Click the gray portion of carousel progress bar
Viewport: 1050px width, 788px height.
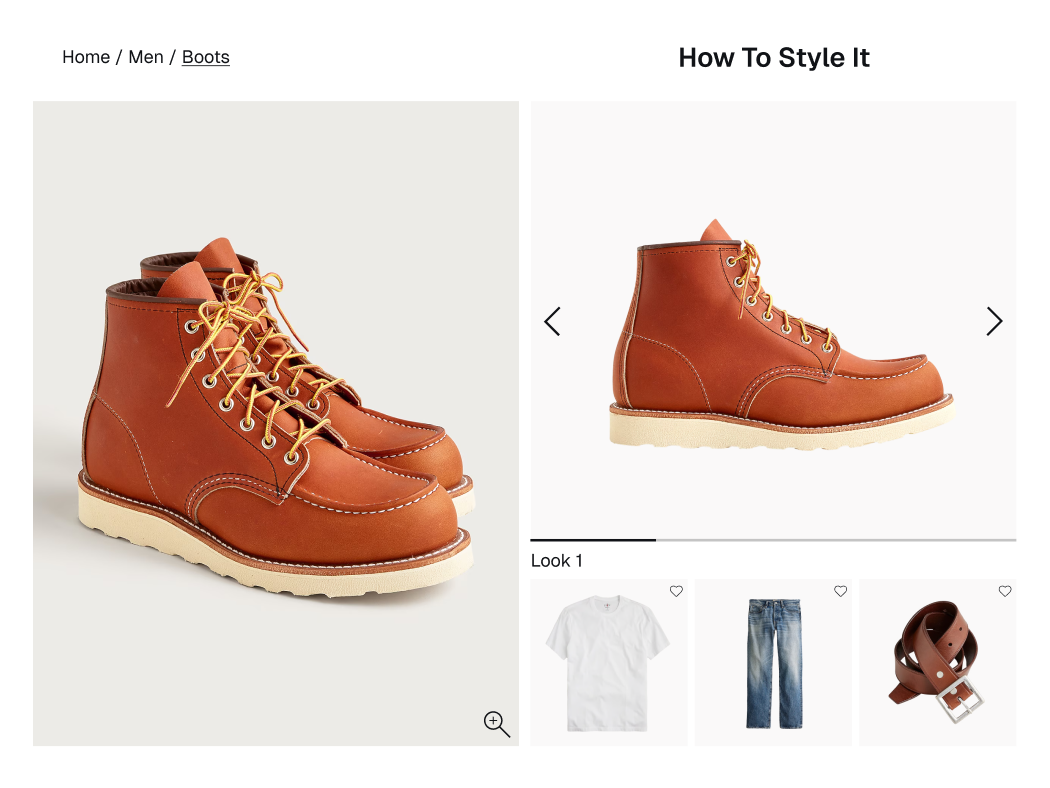tap(836, 540)
